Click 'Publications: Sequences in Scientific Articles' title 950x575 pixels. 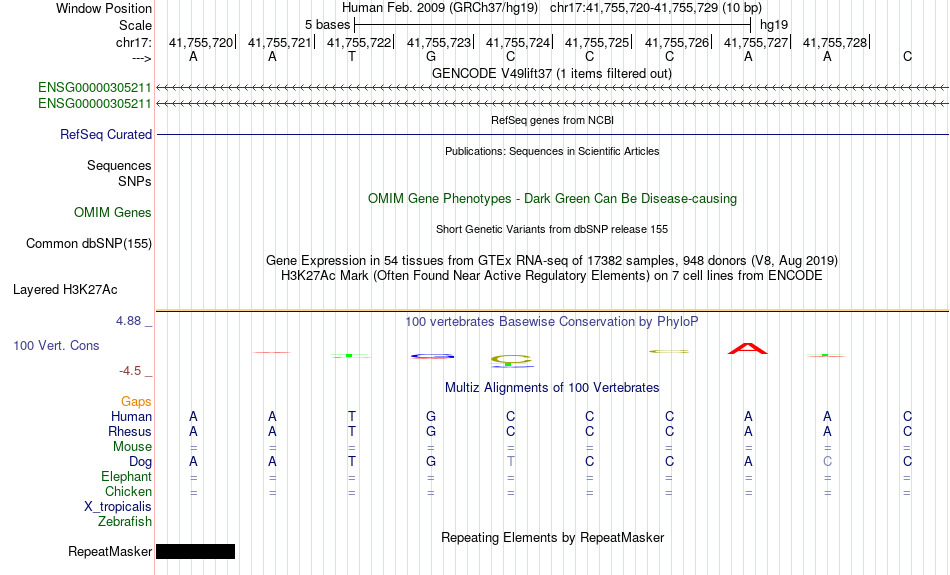[x=552, y=151]
